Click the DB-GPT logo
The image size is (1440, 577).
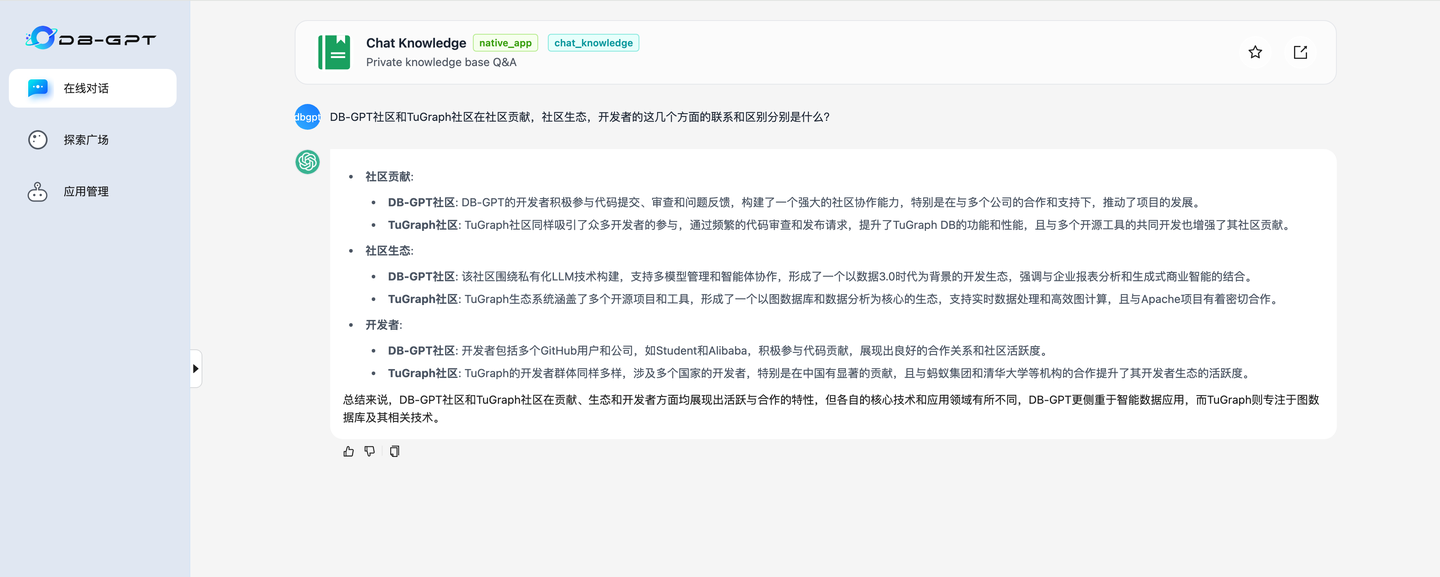[91, 39]
